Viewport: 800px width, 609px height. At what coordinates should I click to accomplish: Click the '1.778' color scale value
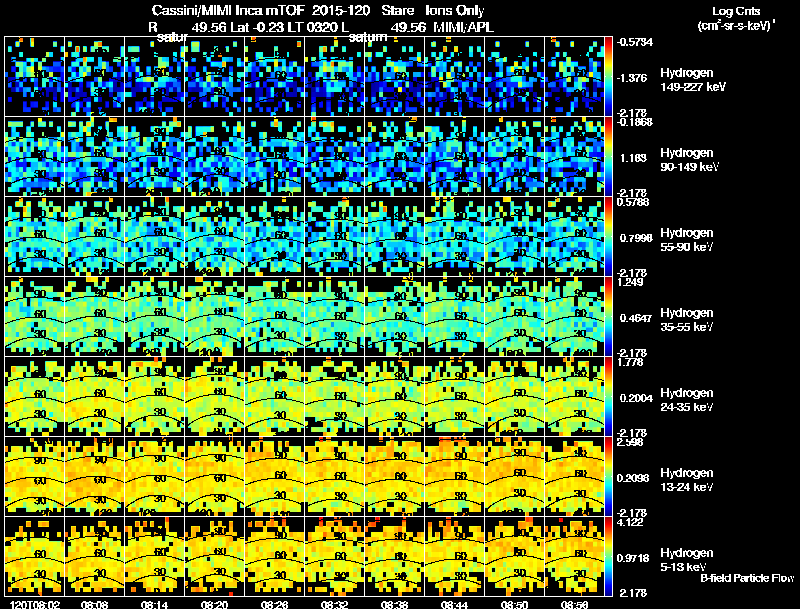630,362
